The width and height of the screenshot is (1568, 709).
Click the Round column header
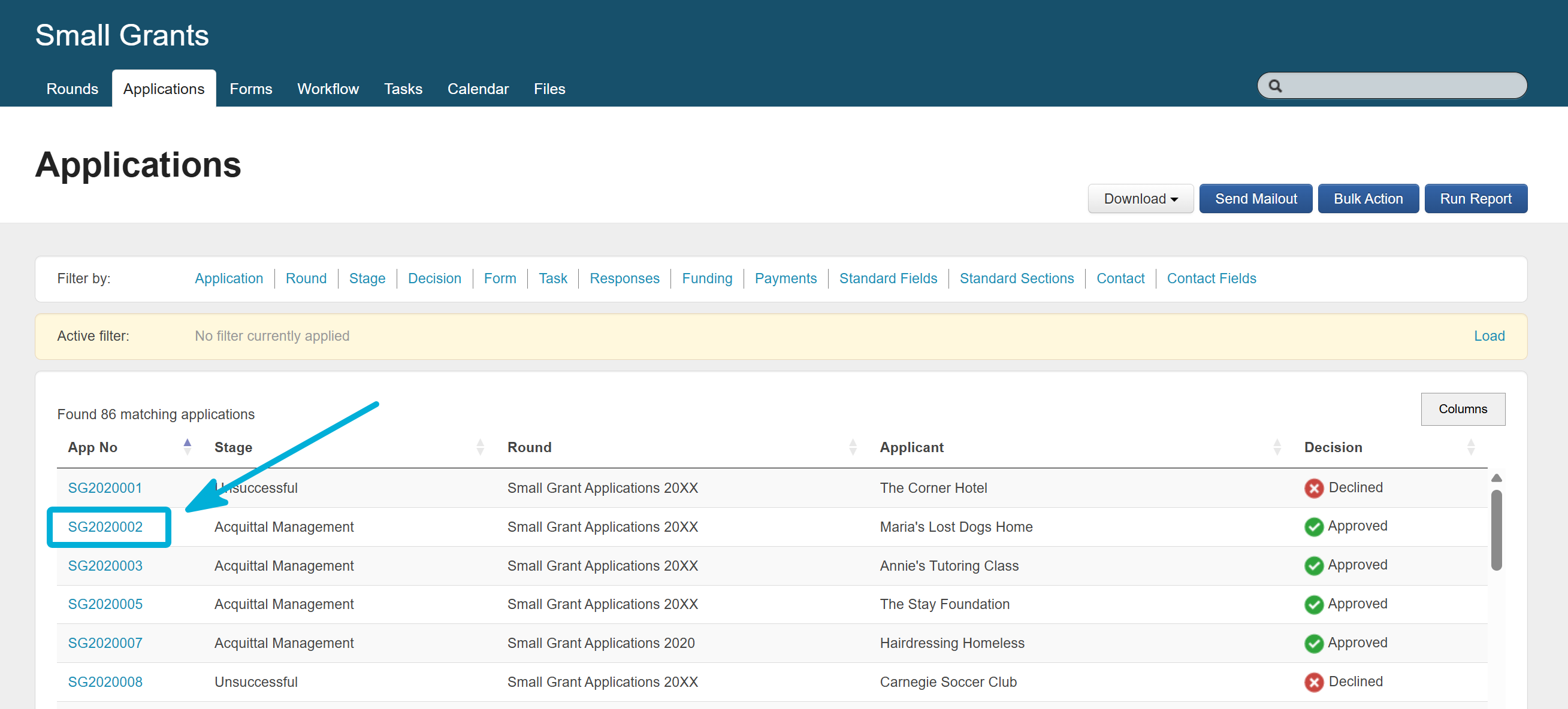[529, 447]
